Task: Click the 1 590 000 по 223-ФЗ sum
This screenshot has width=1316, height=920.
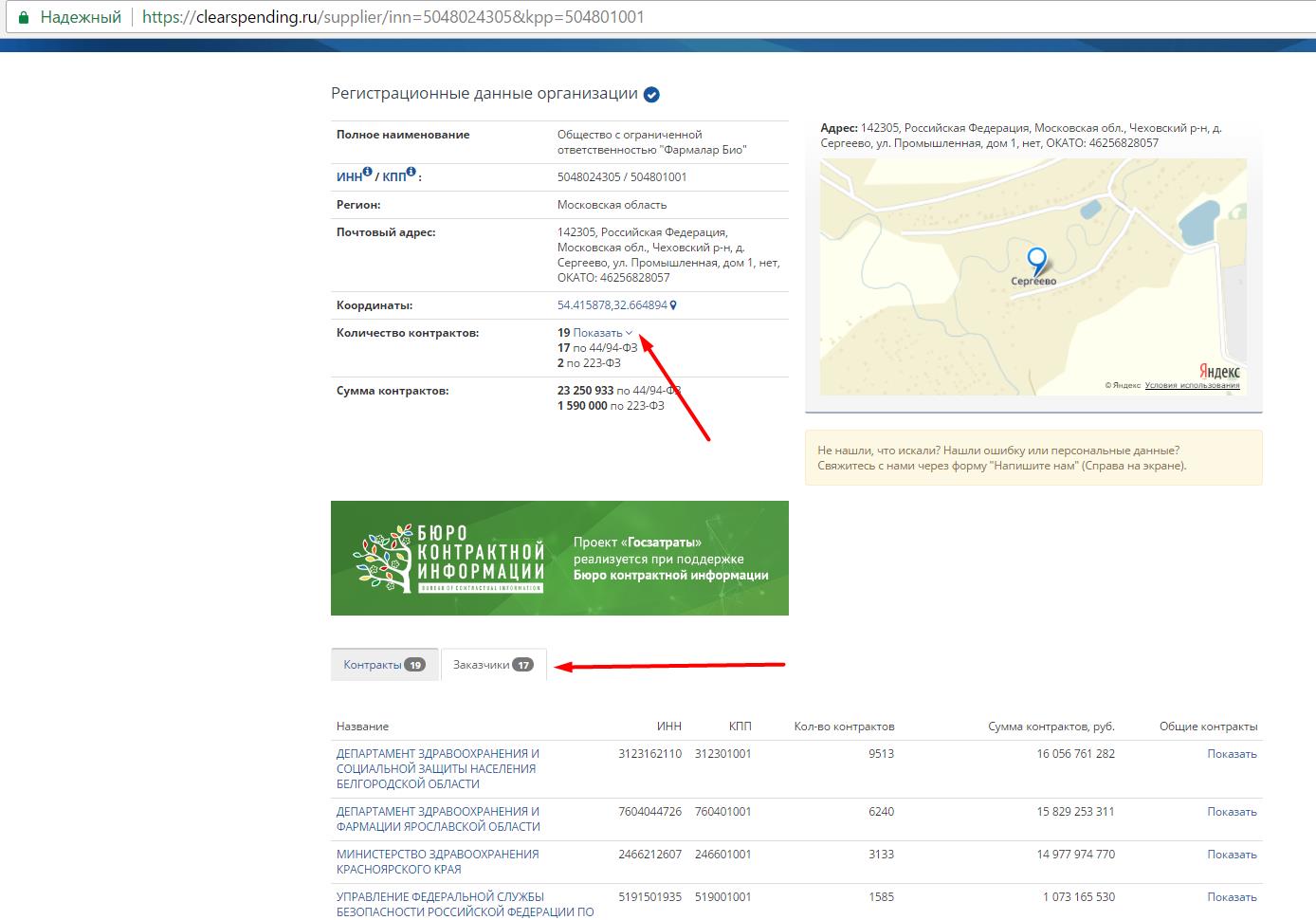Action: [x=611, y=406]
